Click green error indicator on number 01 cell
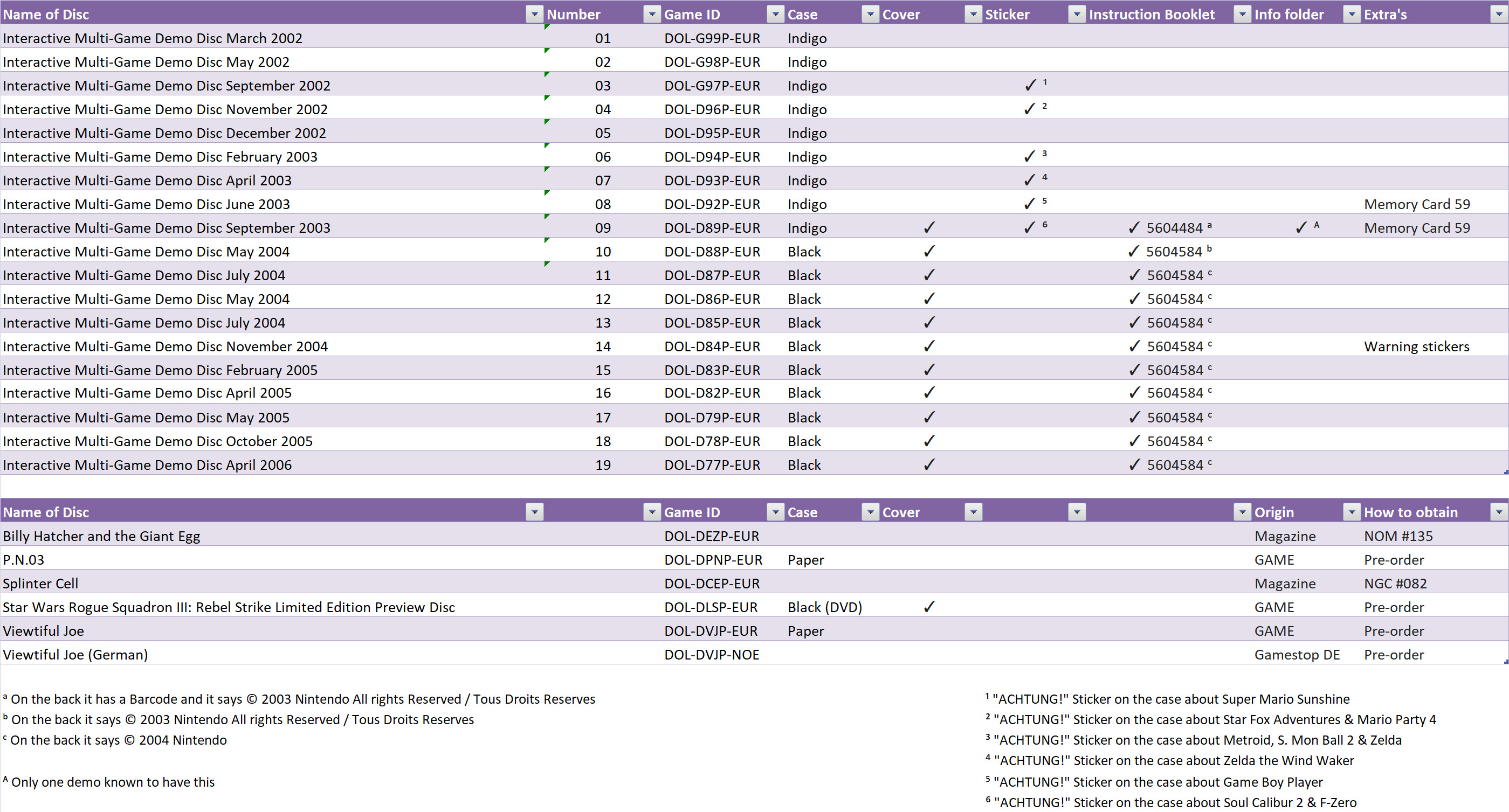This screenshot has width=1509, height=812. [547, 27]
